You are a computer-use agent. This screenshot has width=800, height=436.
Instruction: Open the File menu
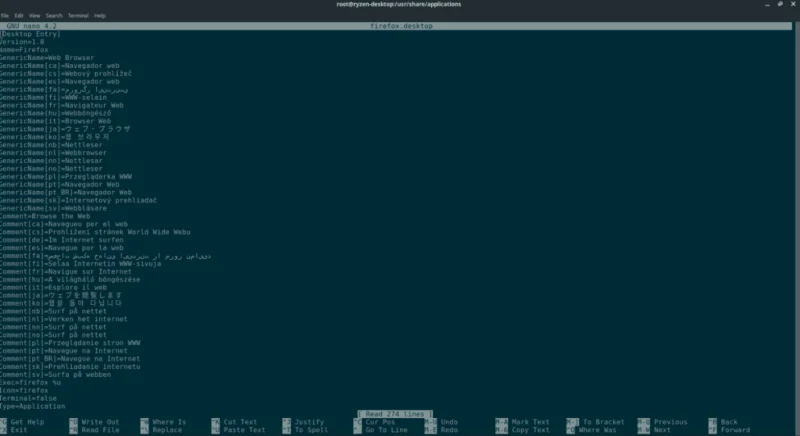point(5,16)
